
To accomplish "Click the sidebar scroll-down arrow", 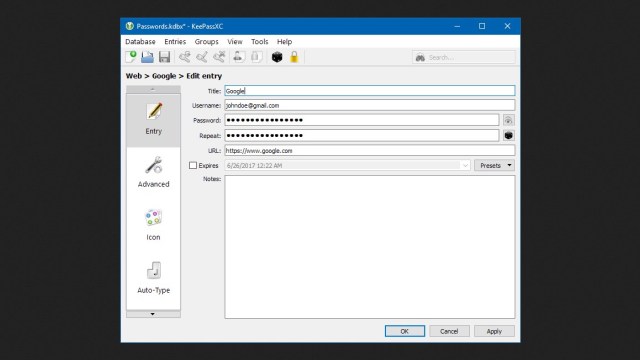I will coord(153,314).
